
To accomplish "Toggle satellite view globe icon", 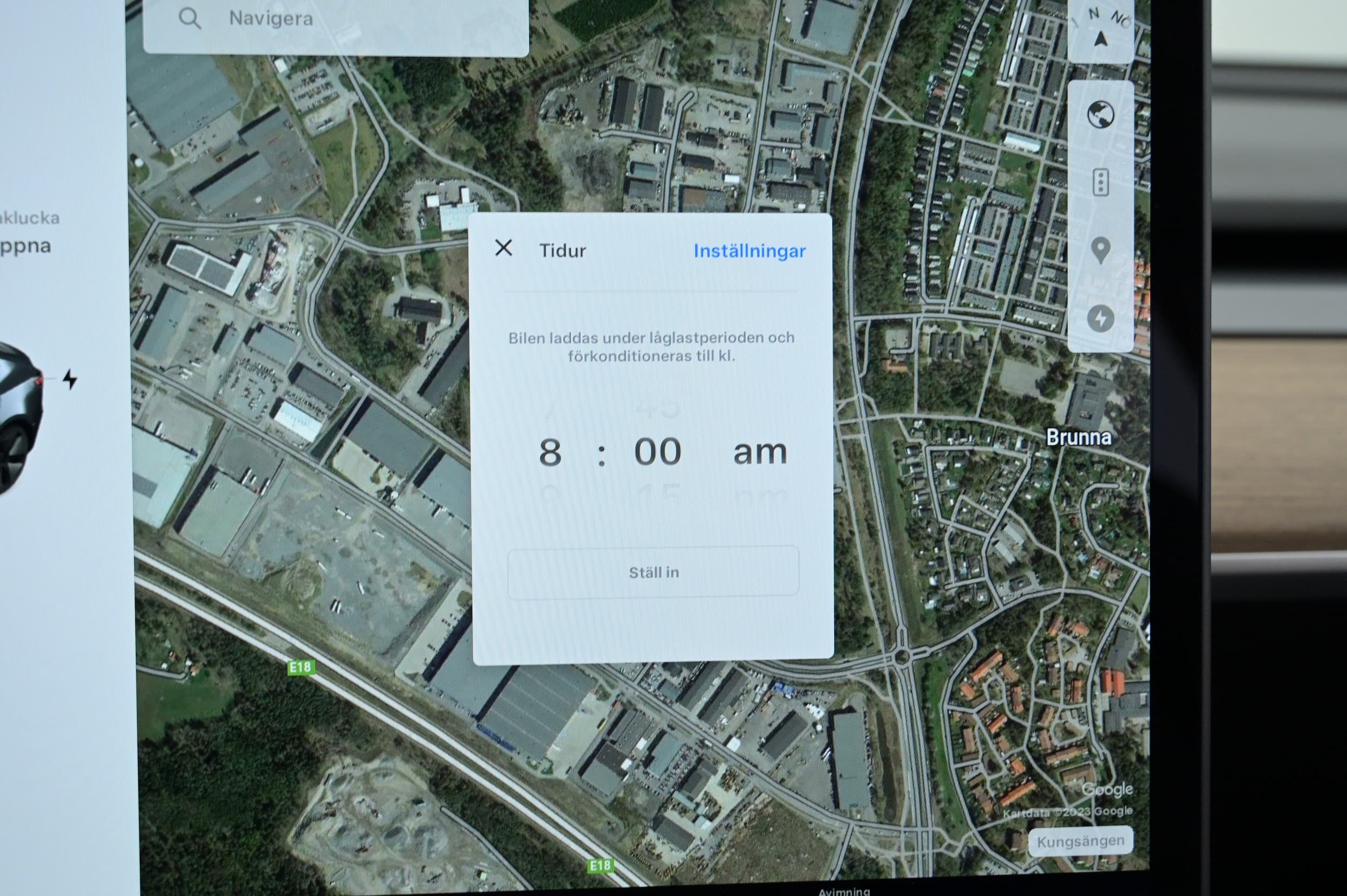I will [1101, 114].
